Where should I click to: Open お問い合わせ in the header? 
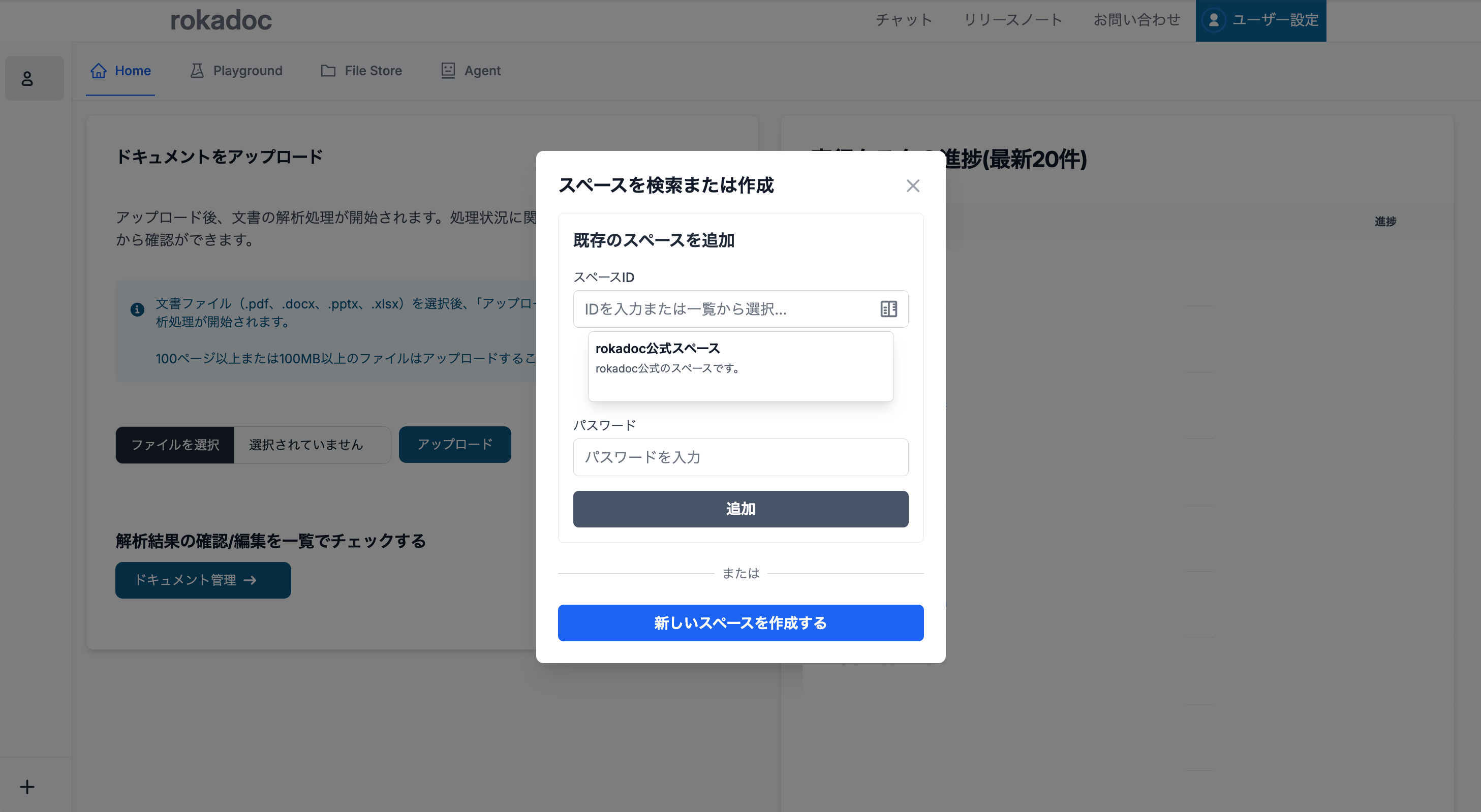tap(1136, 20)
